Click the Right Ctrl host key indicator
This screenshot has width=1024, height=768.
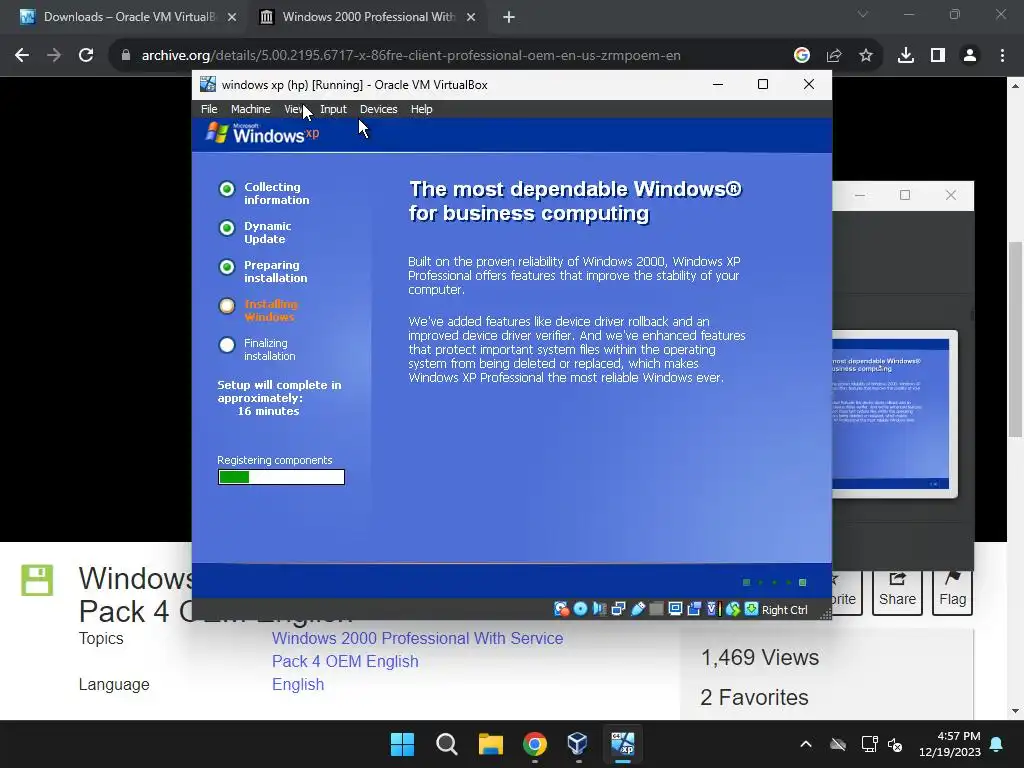coord(784,610)
